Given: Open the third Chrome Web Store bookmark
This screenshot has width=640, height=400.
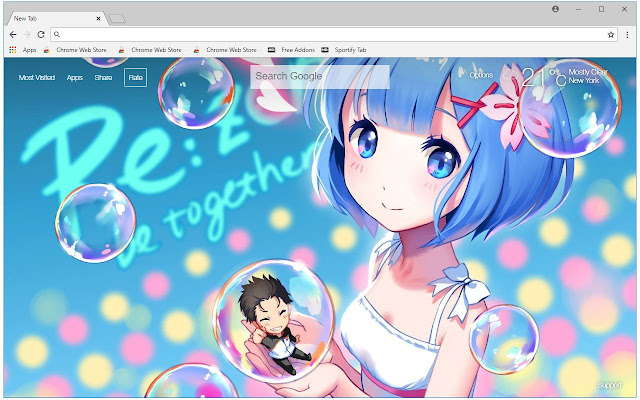Looking at the screenshot, I should click(226, 50).
